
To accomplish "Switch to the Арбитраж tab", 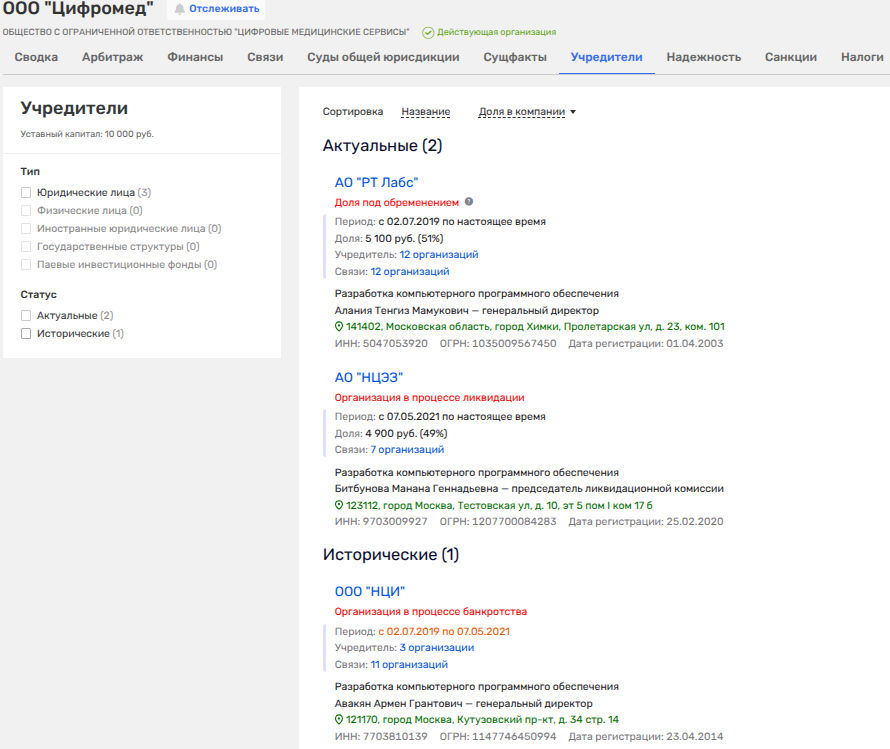I will [112, 57].
